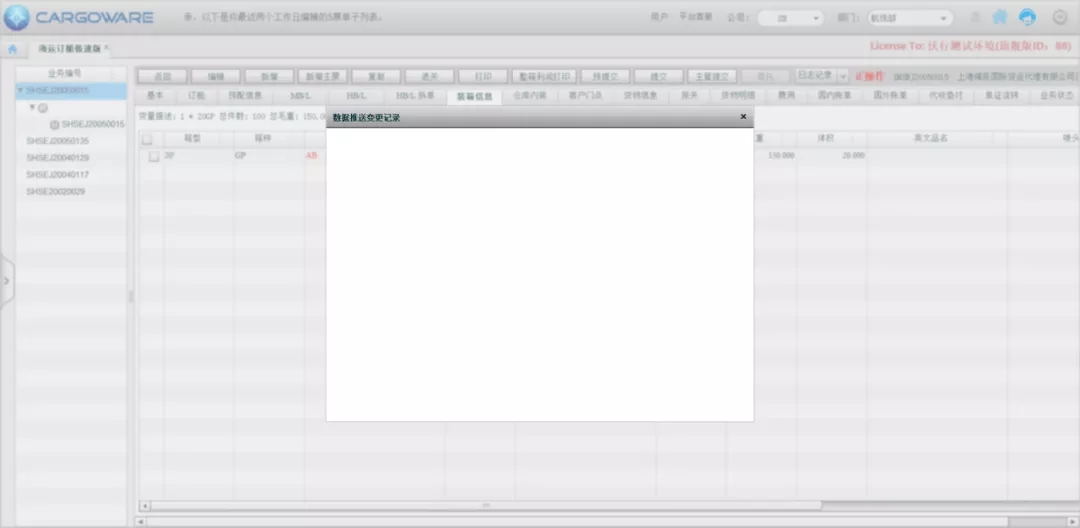Click the round power icon at top right
This screenshot has width=1080, height=528.
1060,18
